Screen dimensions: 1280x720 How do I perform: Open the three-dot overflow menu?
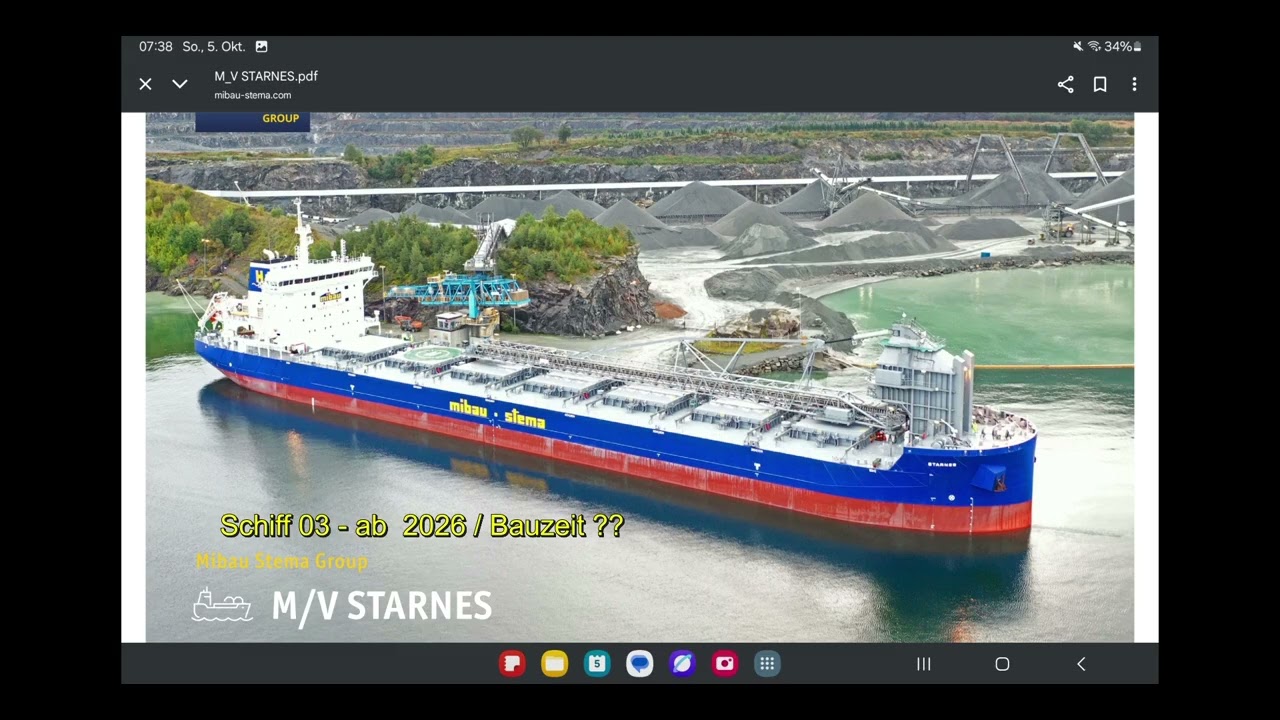coord(1134,85)
